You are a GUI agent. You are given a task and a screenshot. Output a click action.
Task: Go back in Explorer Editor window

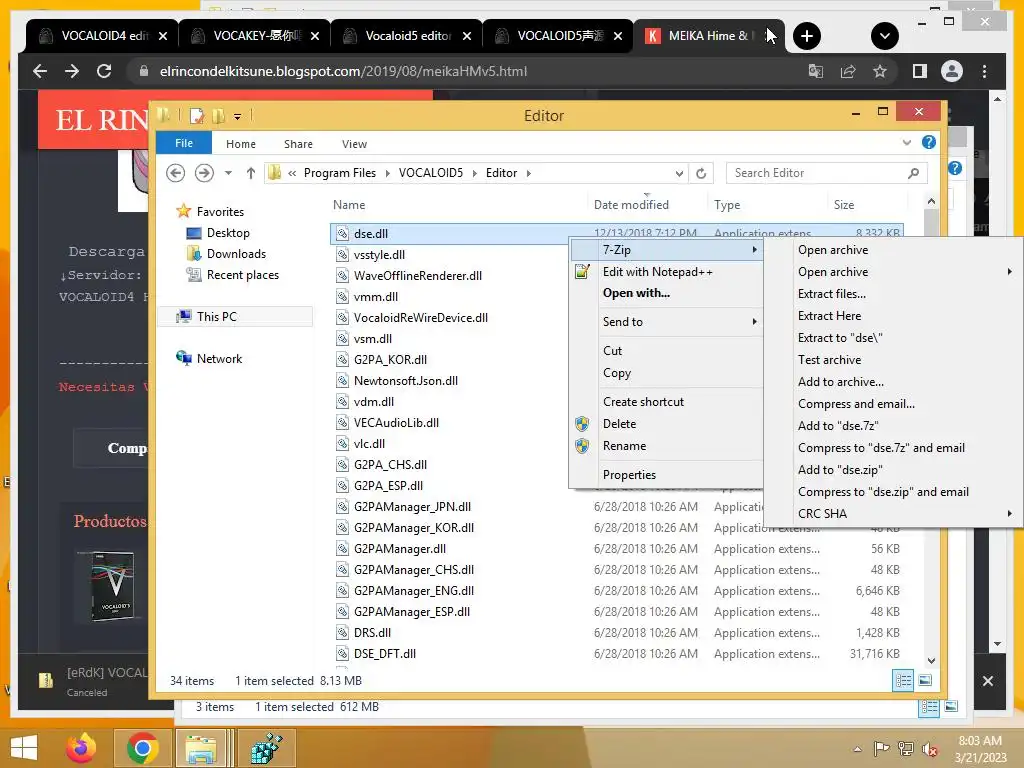click(x=175, y=173)
